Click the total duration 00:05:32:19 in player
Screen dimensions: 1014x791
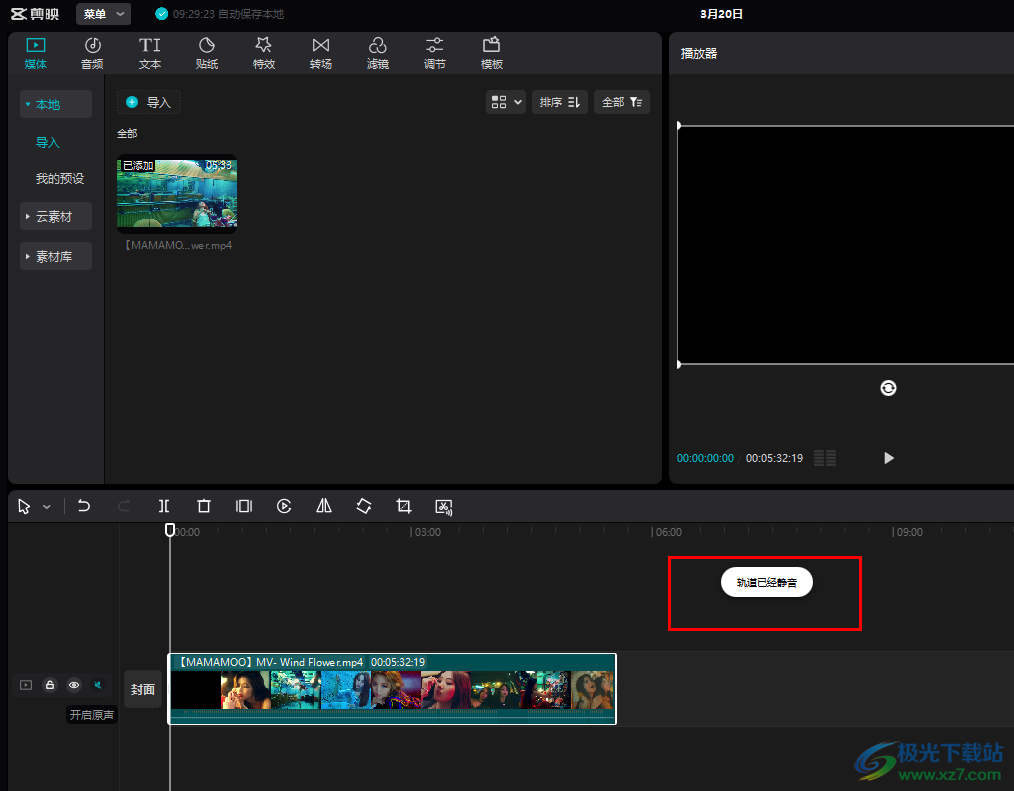click(774, 458)
